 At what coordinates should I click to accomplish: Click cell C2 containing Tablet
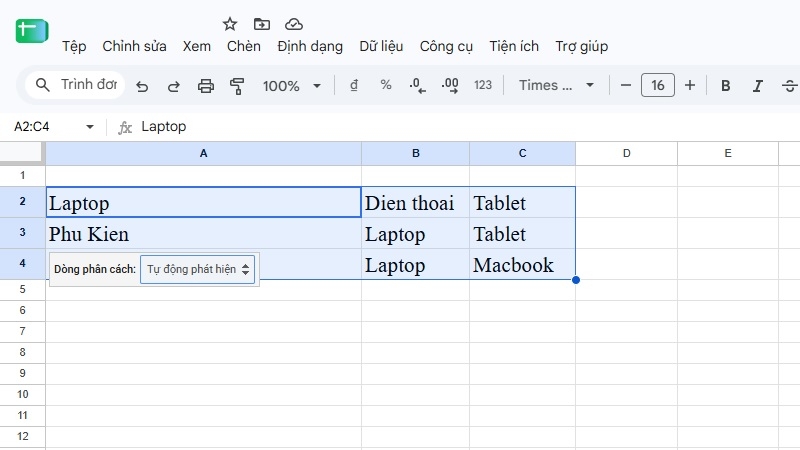(x=522, y=202)
